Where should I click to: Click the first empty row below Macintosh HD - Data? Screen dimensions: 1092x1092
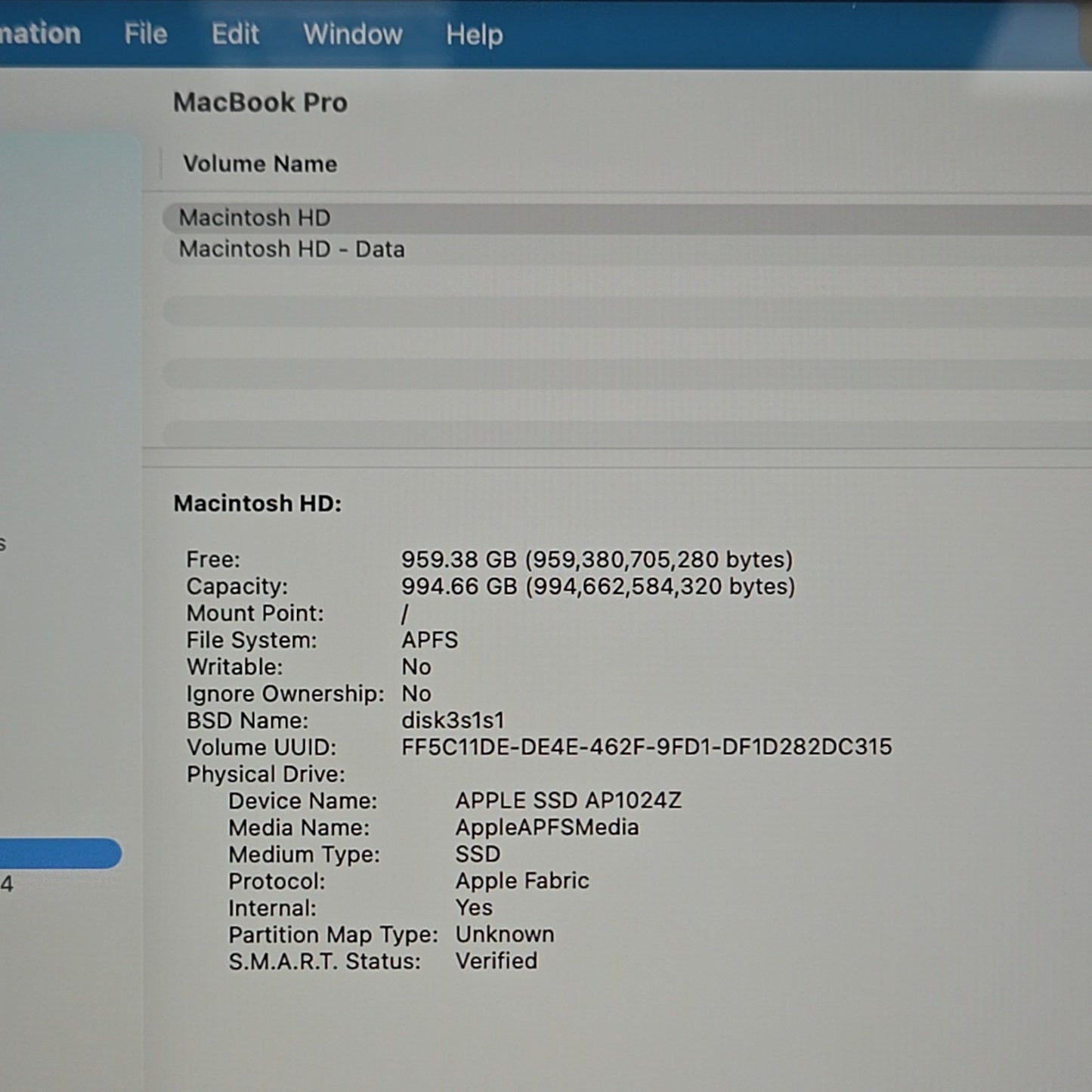tap(627, 311)
